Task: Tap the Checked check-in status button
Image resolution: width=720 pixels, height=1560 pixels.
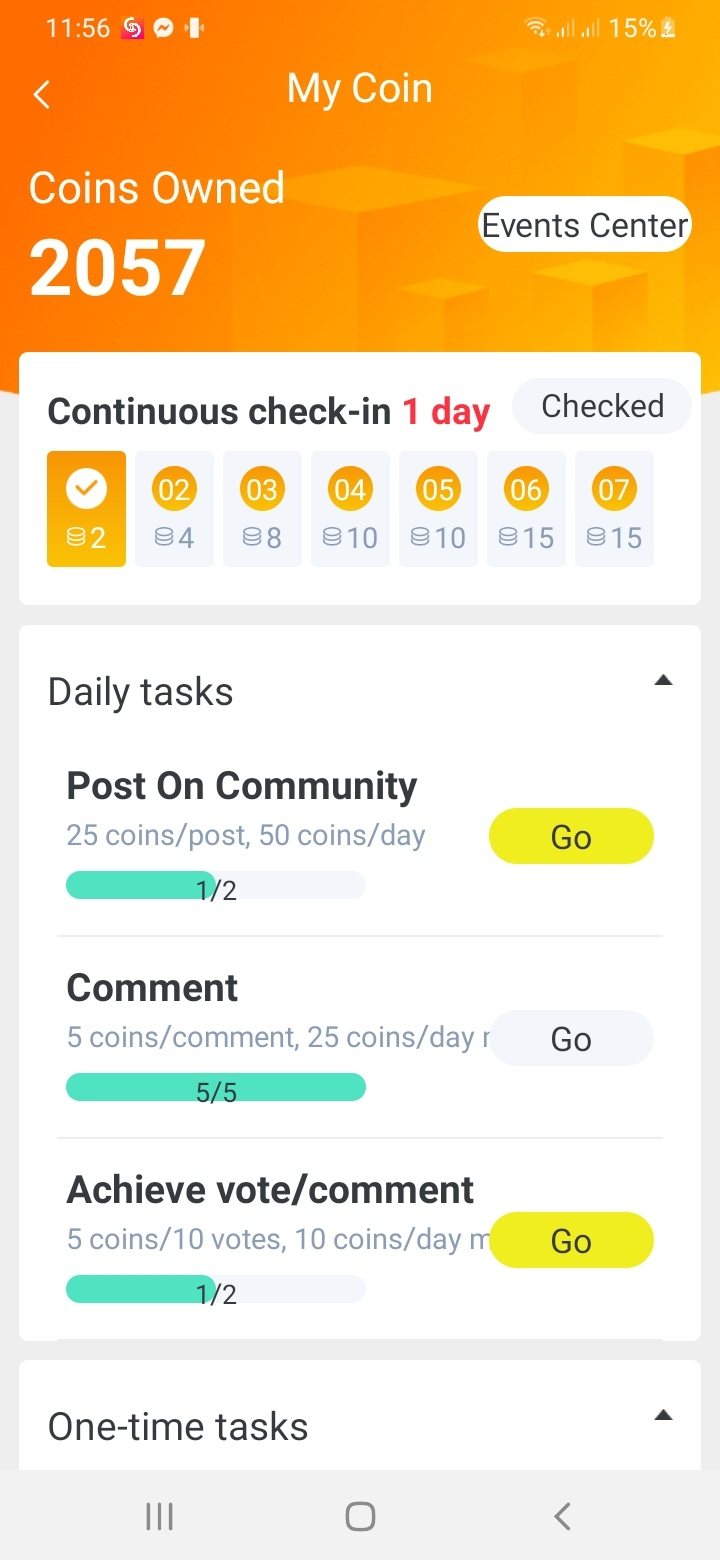Action: (x=602, y=406)
